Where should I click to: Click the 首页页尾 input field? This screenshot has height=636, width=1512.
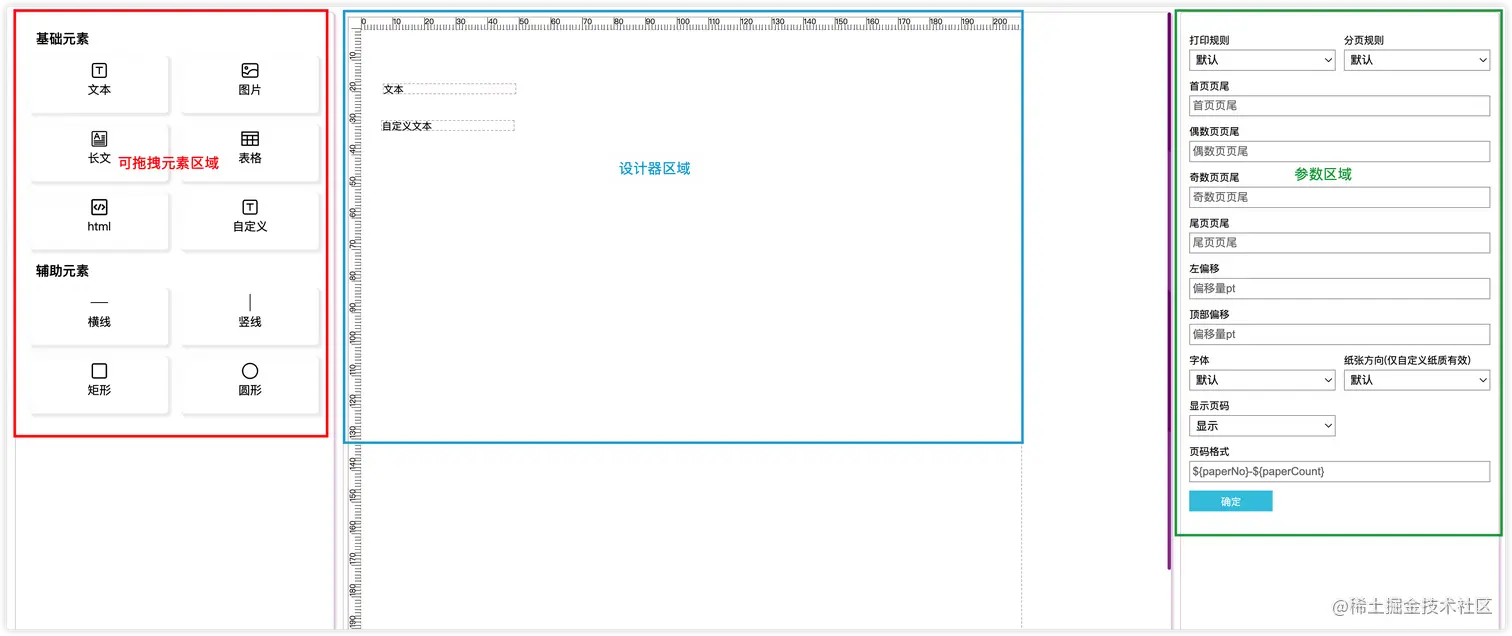point(1339,105)
